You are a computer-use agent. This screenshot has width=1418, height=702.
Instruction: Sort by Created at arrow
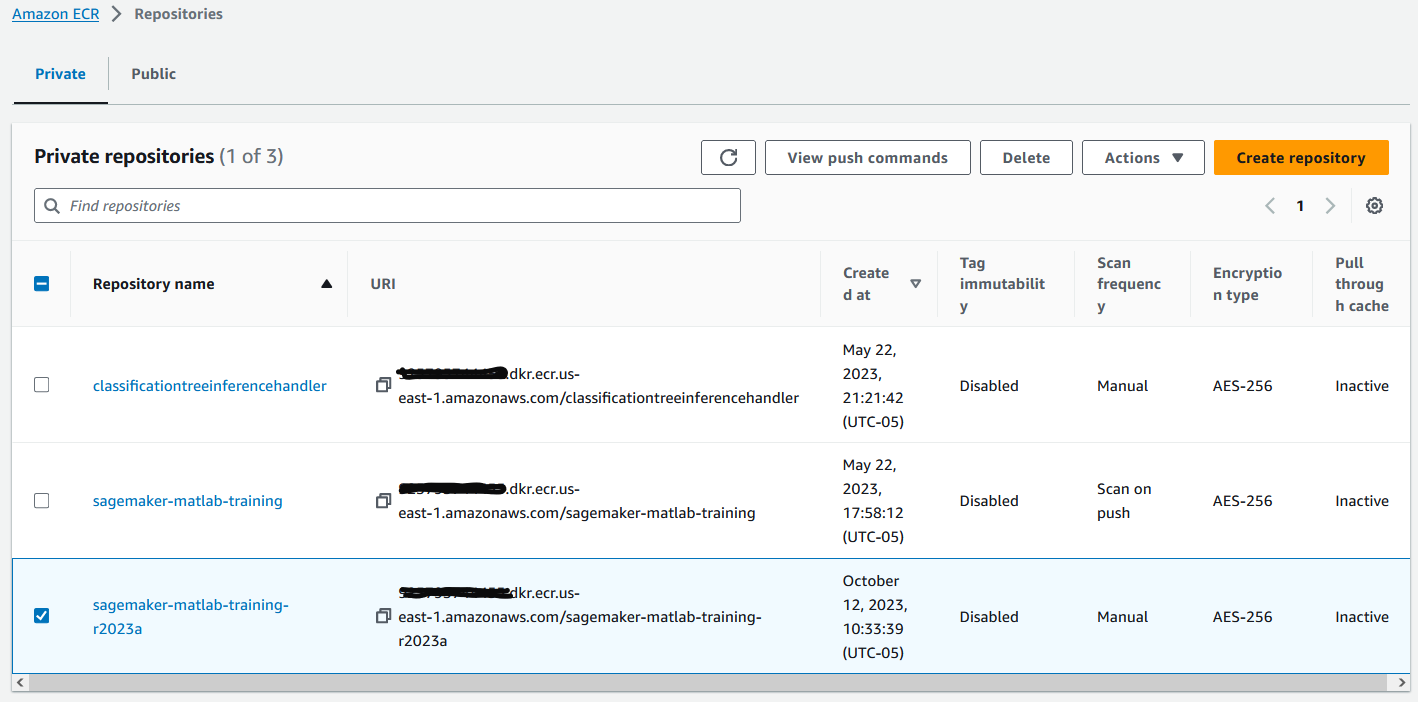pyautogui.click(x=916, y=284)
